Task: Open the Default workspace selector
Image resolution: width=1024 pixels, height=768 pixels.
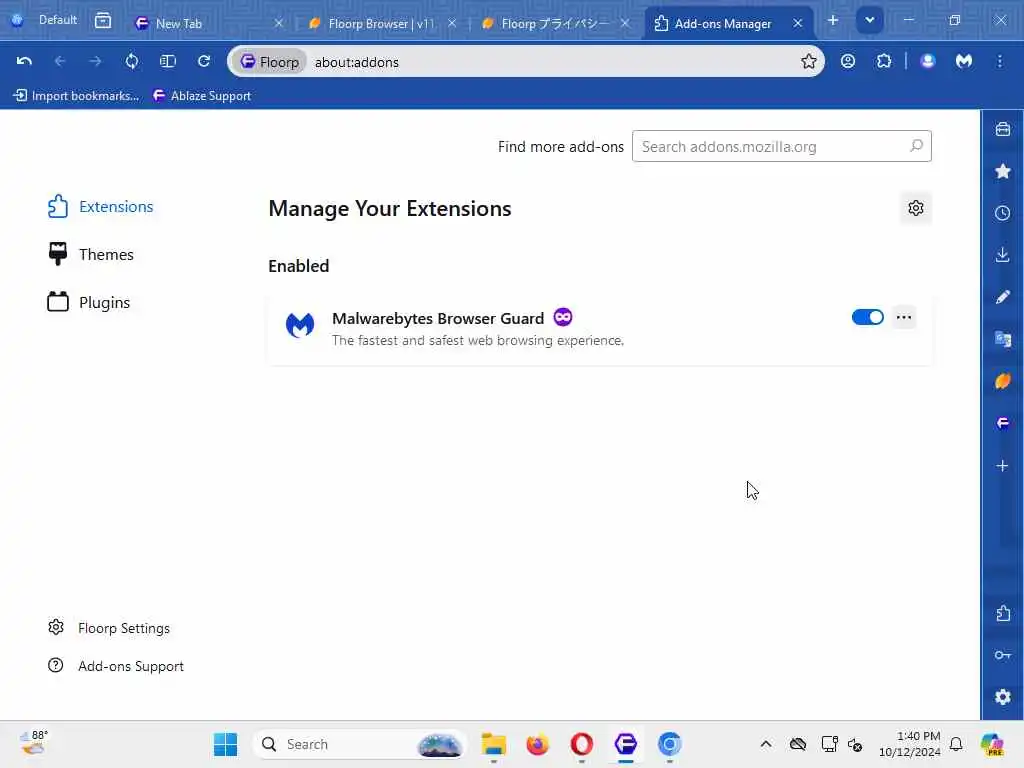Action: (44, 20)
